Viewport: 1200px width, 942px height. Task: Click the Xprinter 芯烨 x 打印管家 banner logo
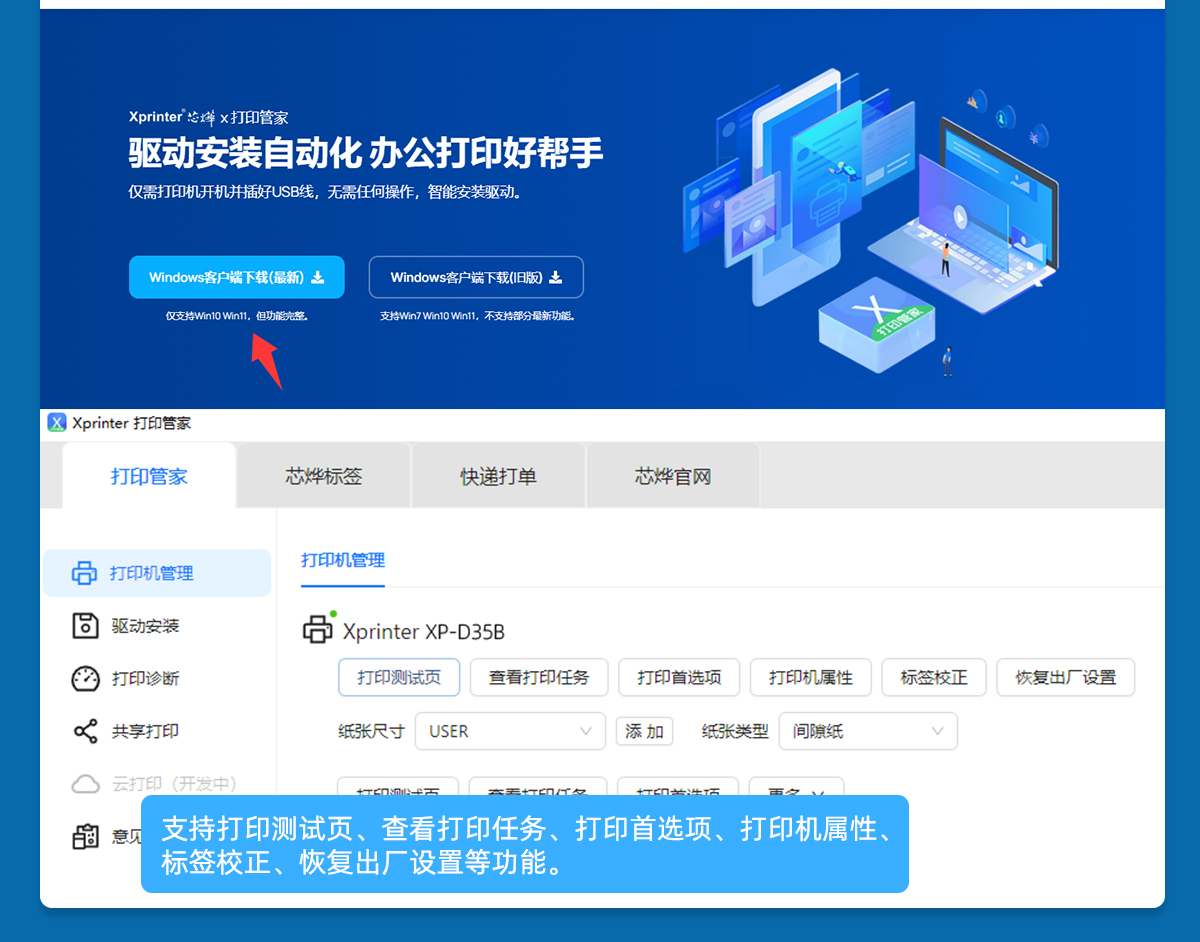click(208, 117)
